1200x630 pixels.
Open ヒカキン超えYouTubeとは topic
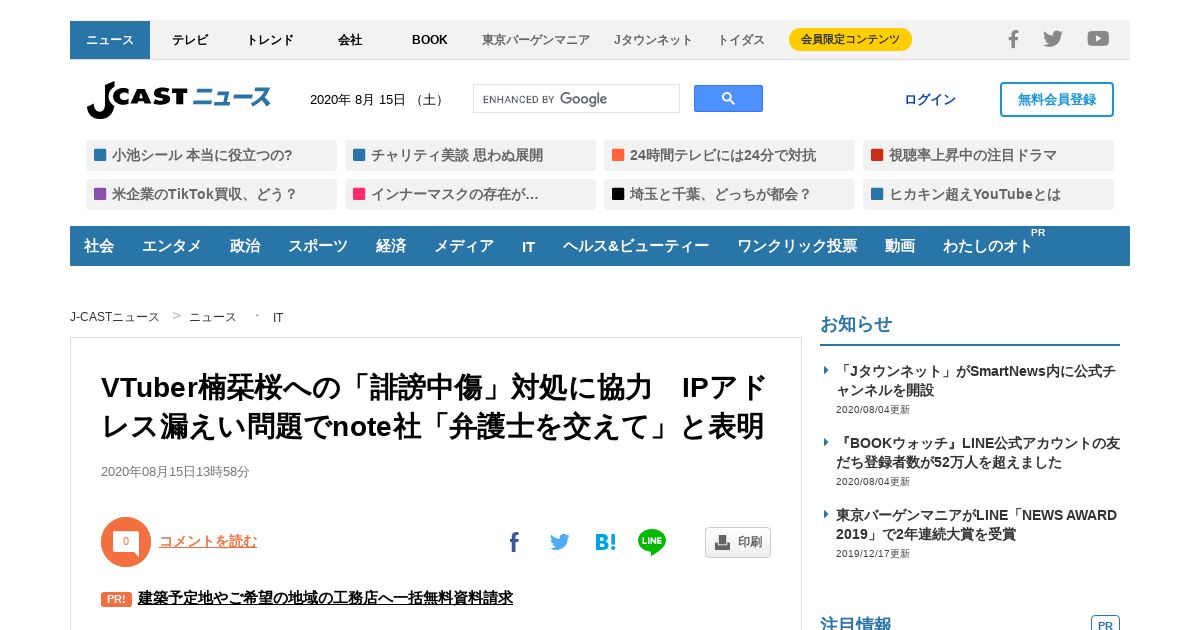click(x=988, y=194)
